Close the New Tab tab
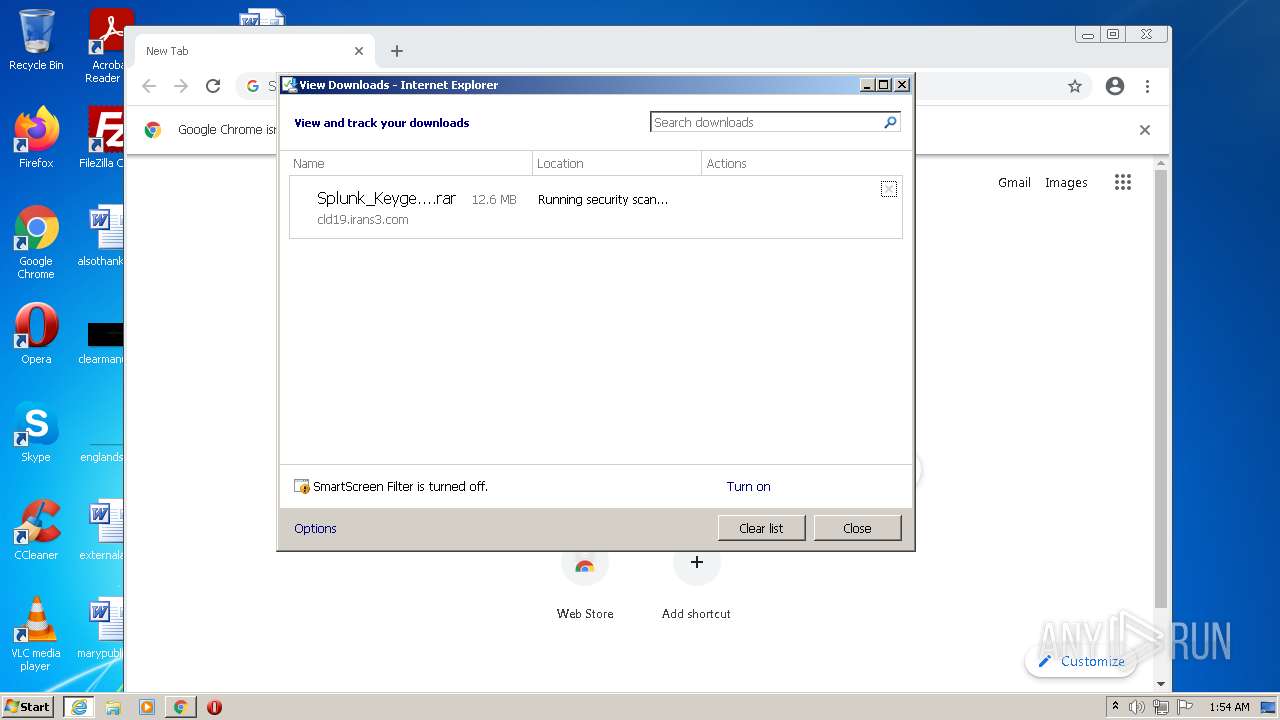The height and width of the screenshot is (720, 1280). click(x=359, y=51)
